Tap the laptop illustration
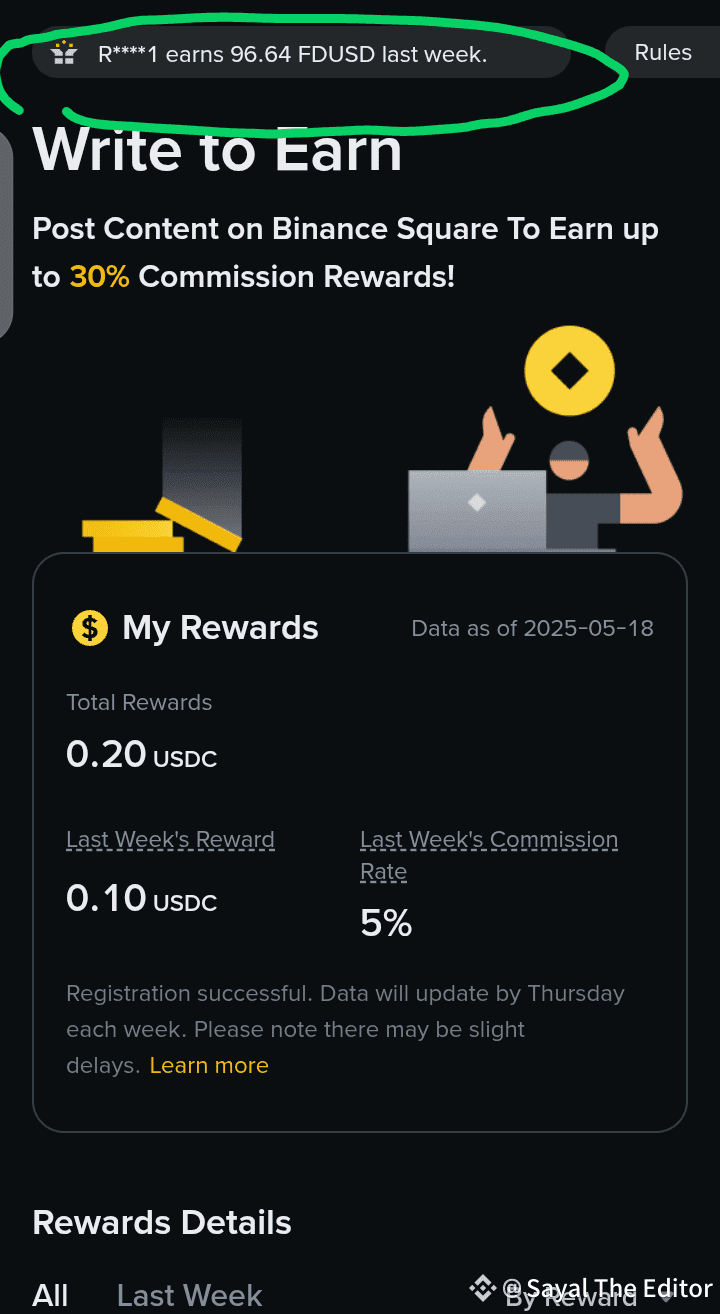Image resolution: width=720 pixels, height=1314 pixels. 477,510
